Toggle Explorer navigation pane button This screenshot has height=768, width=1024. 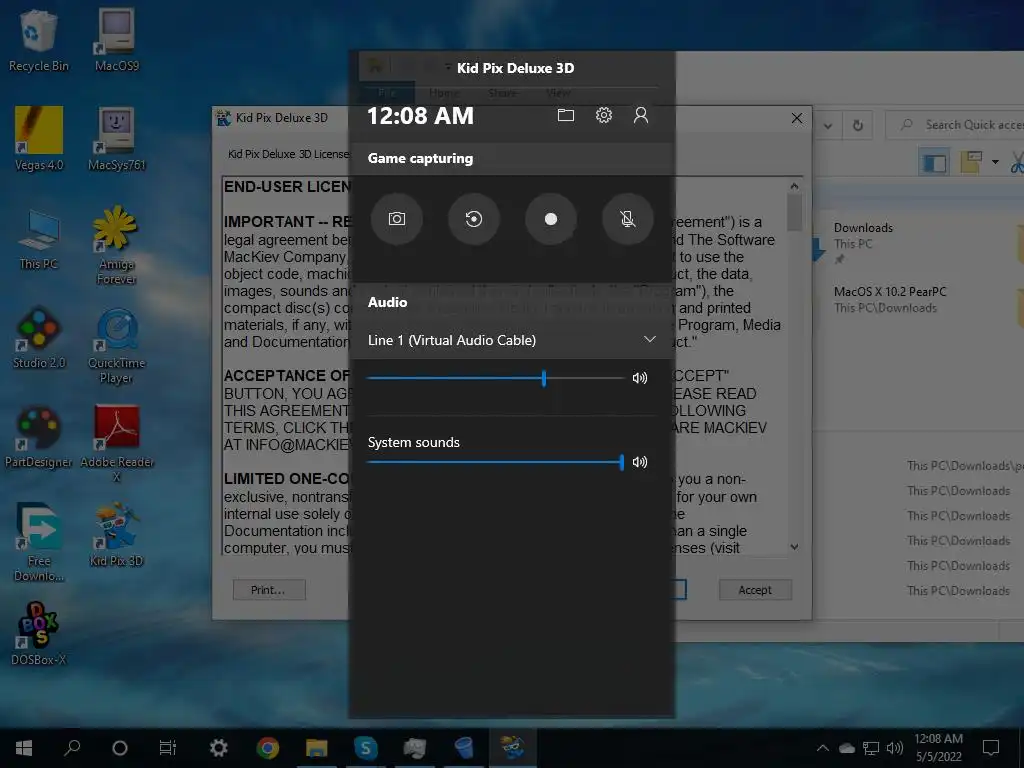934,162
